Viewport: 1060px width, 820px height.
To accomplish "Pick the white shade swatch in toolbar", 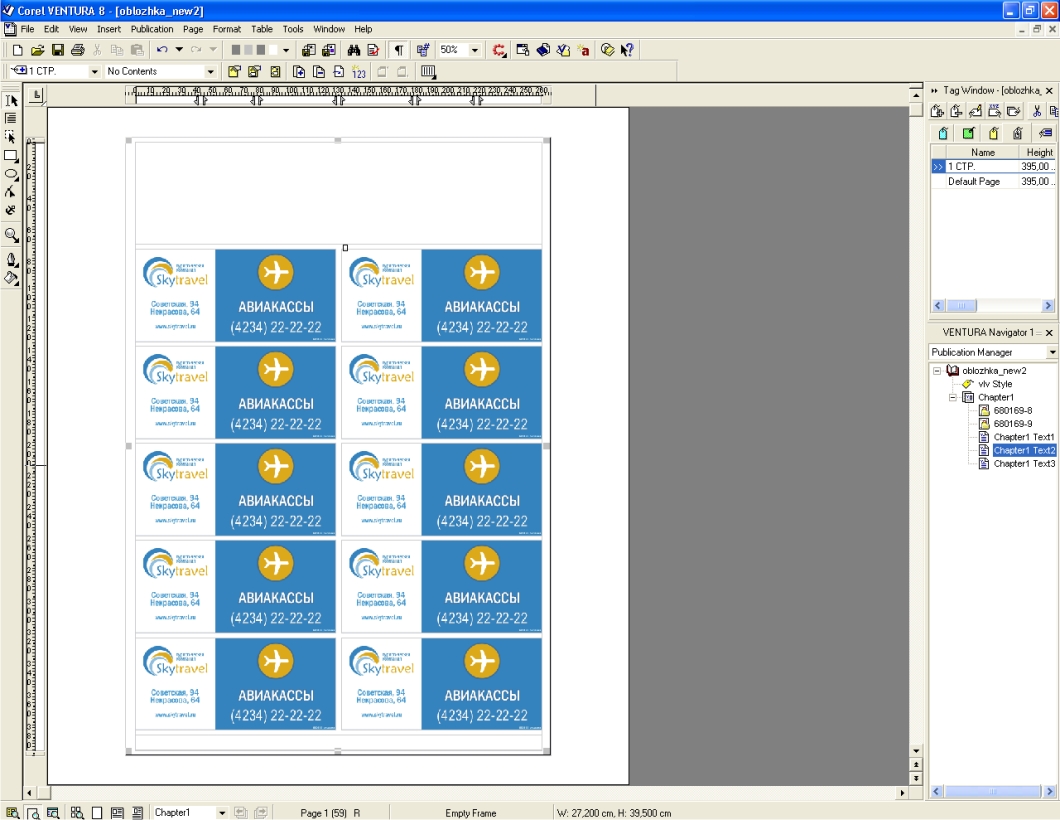I will [273, 50].
